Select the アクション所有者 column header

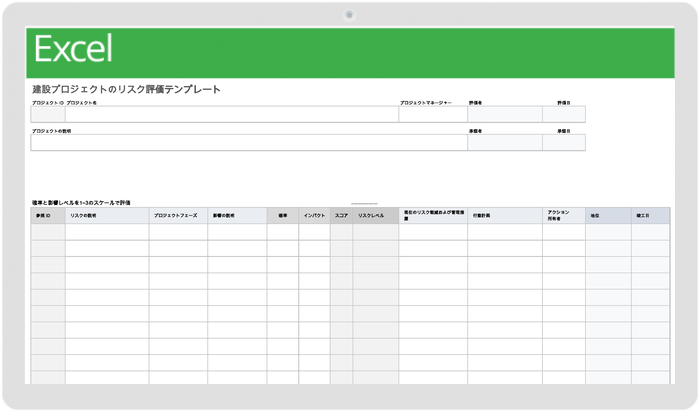tap(564, 216)
